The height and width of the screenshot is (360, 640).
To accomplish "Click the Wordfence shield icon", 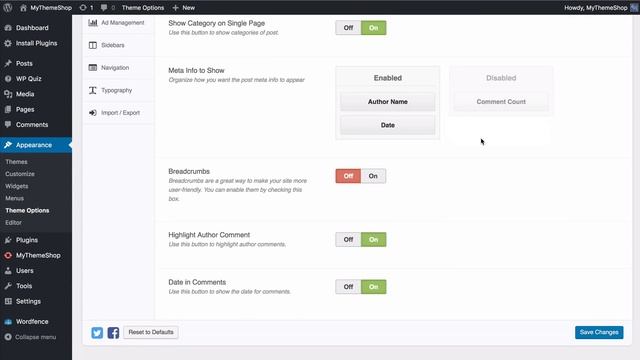I will tap(8, 322).
